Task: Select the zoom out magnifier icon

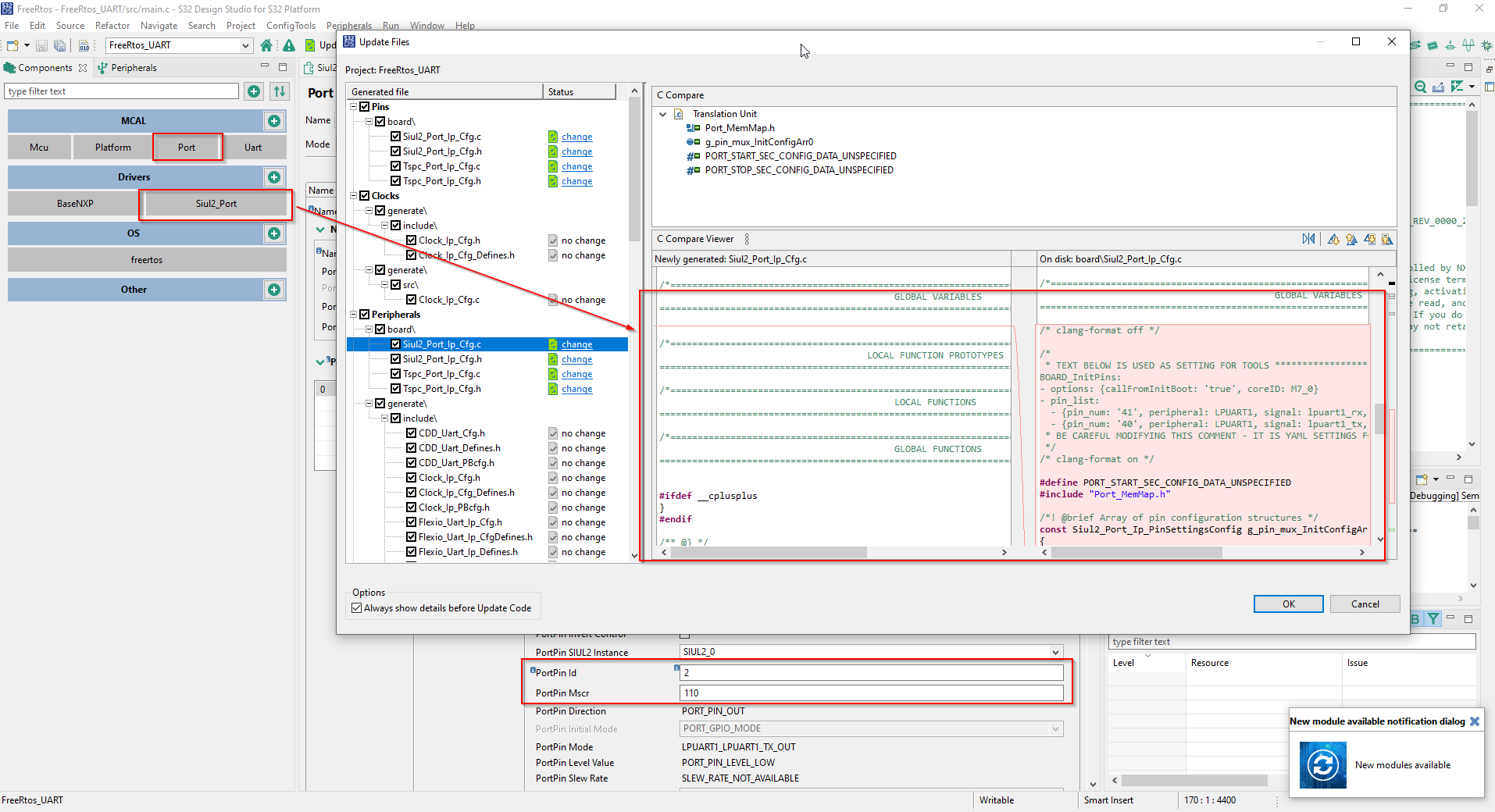Action: 1421,87
